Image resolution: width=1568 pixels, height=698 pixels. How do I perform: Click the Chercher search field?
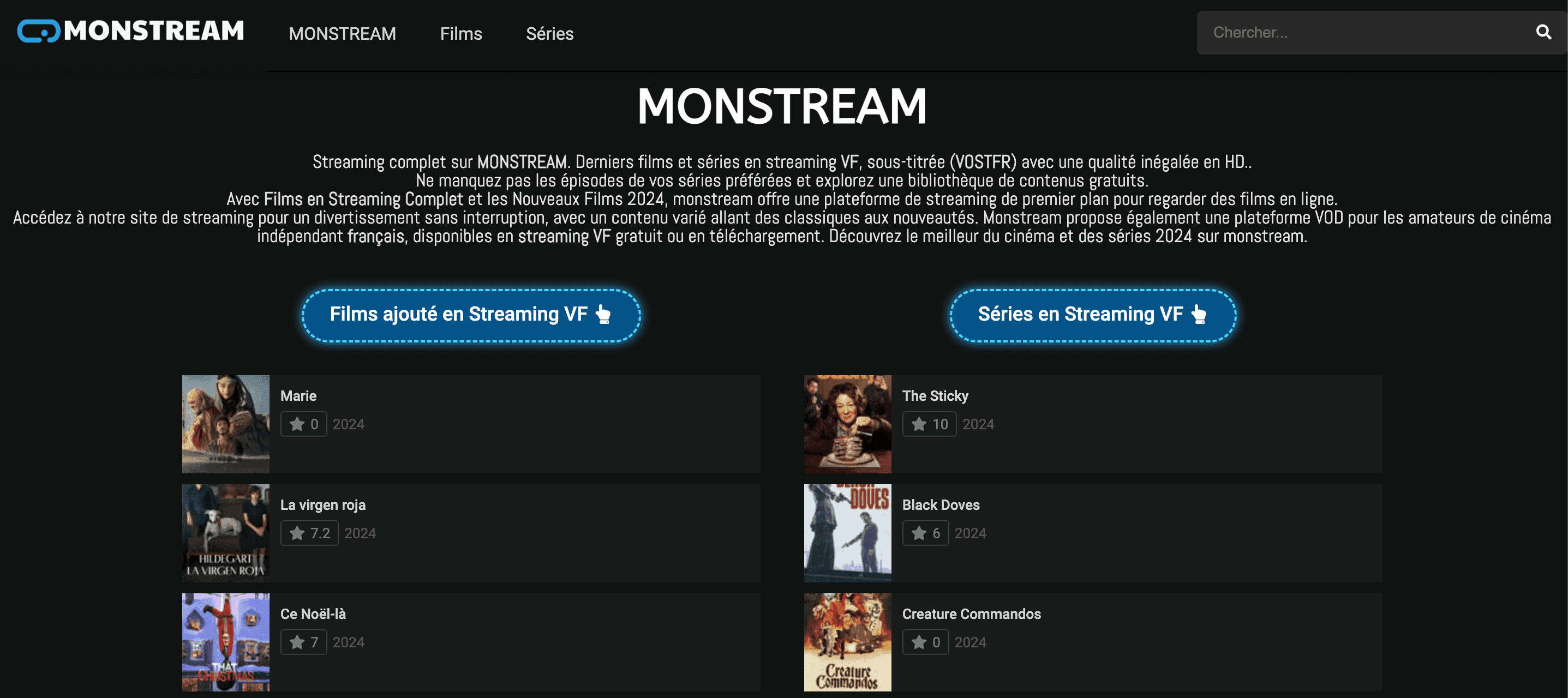pos(1339,32)
